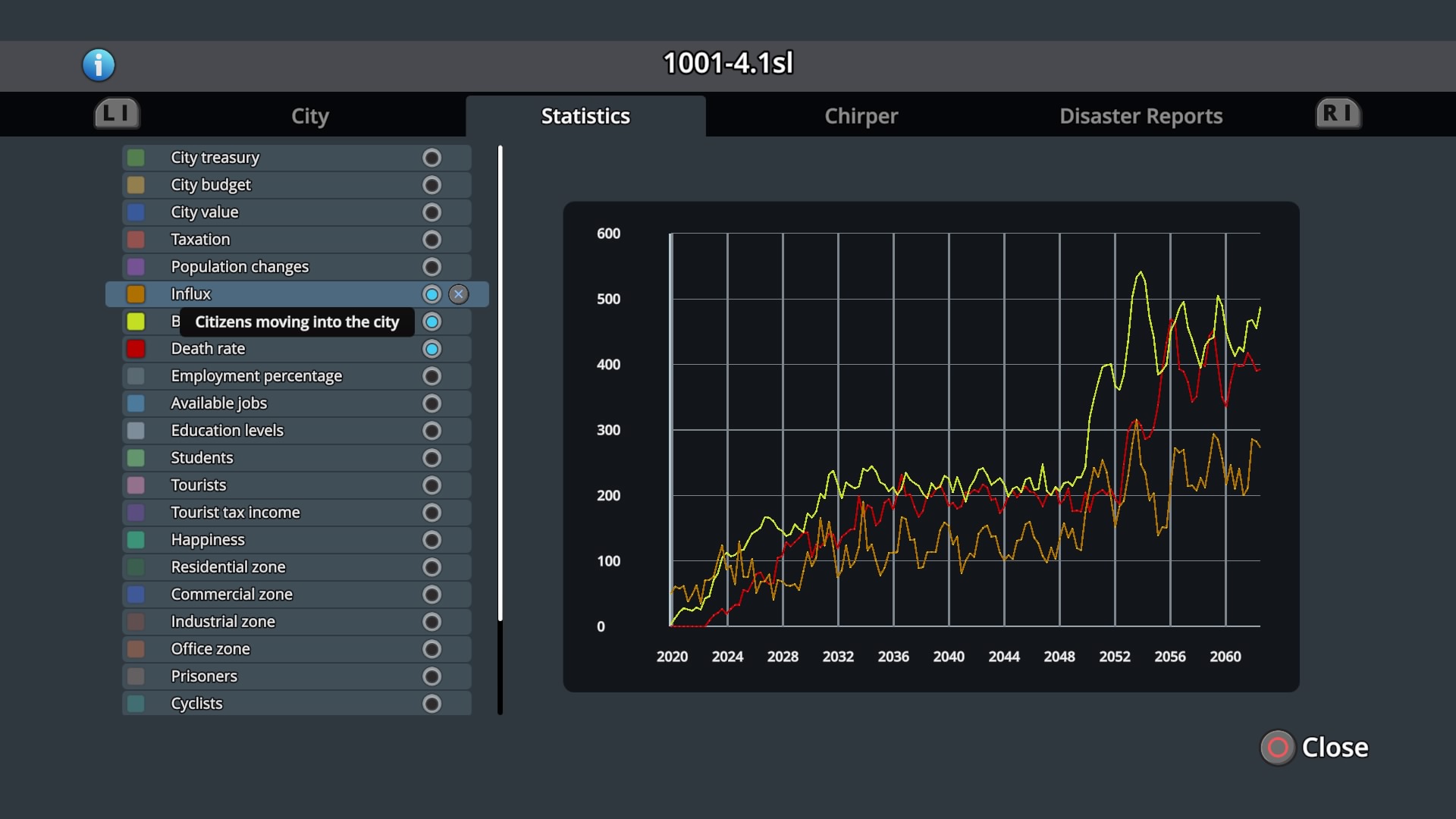Enable the Population changes toggle
The width and height of the screenshot is (1456, 819).
pyautogui.click(x=431, y=267)
